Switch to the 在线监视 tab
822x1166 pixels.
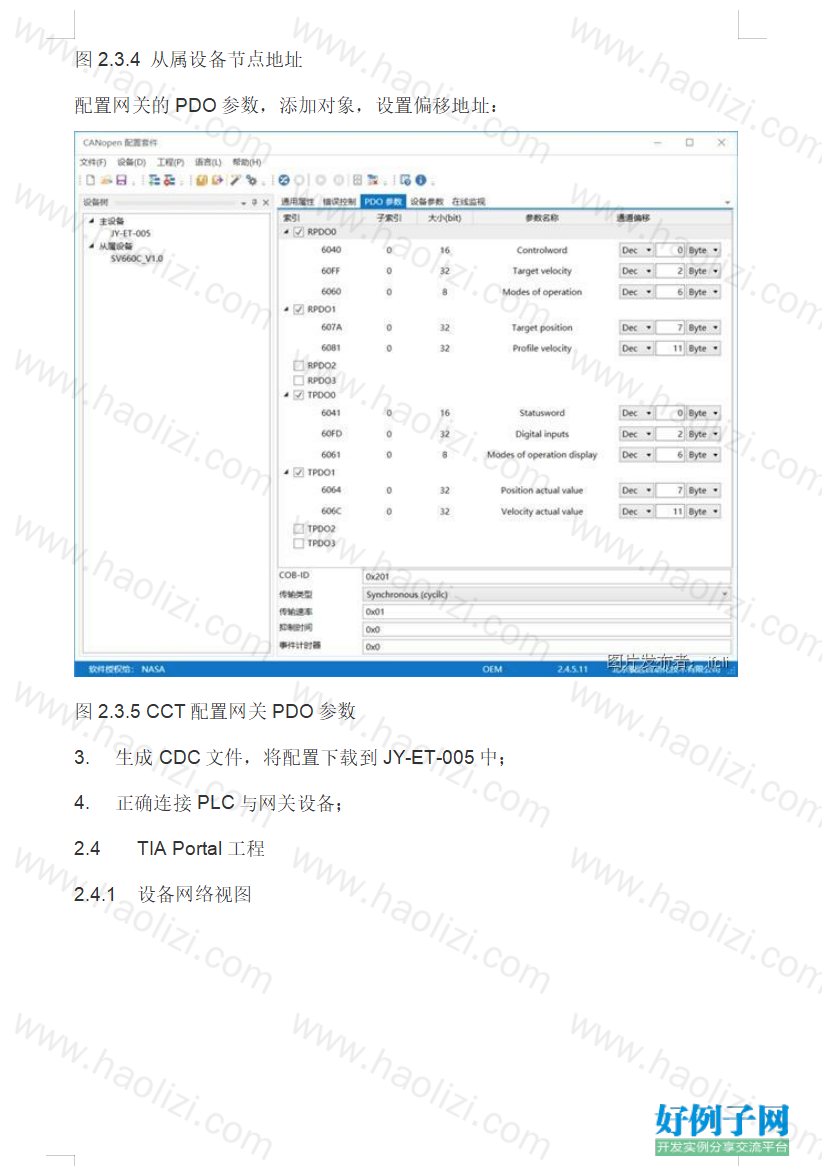(x=469, y=202)
